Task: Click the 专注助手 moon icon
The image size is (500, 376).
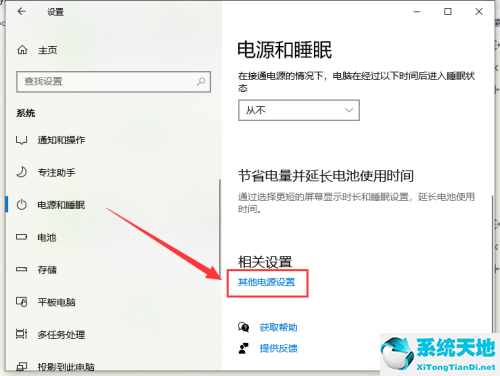Action: tap(22, 172)
